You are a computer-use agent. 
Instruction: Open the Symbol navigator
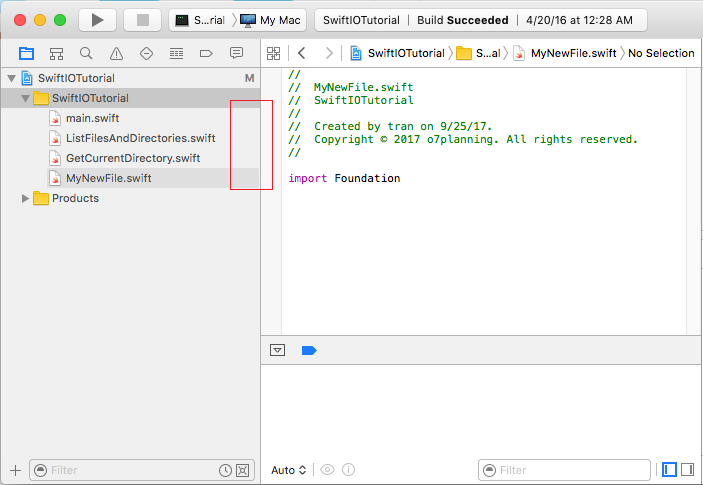(x=56, y=53)
